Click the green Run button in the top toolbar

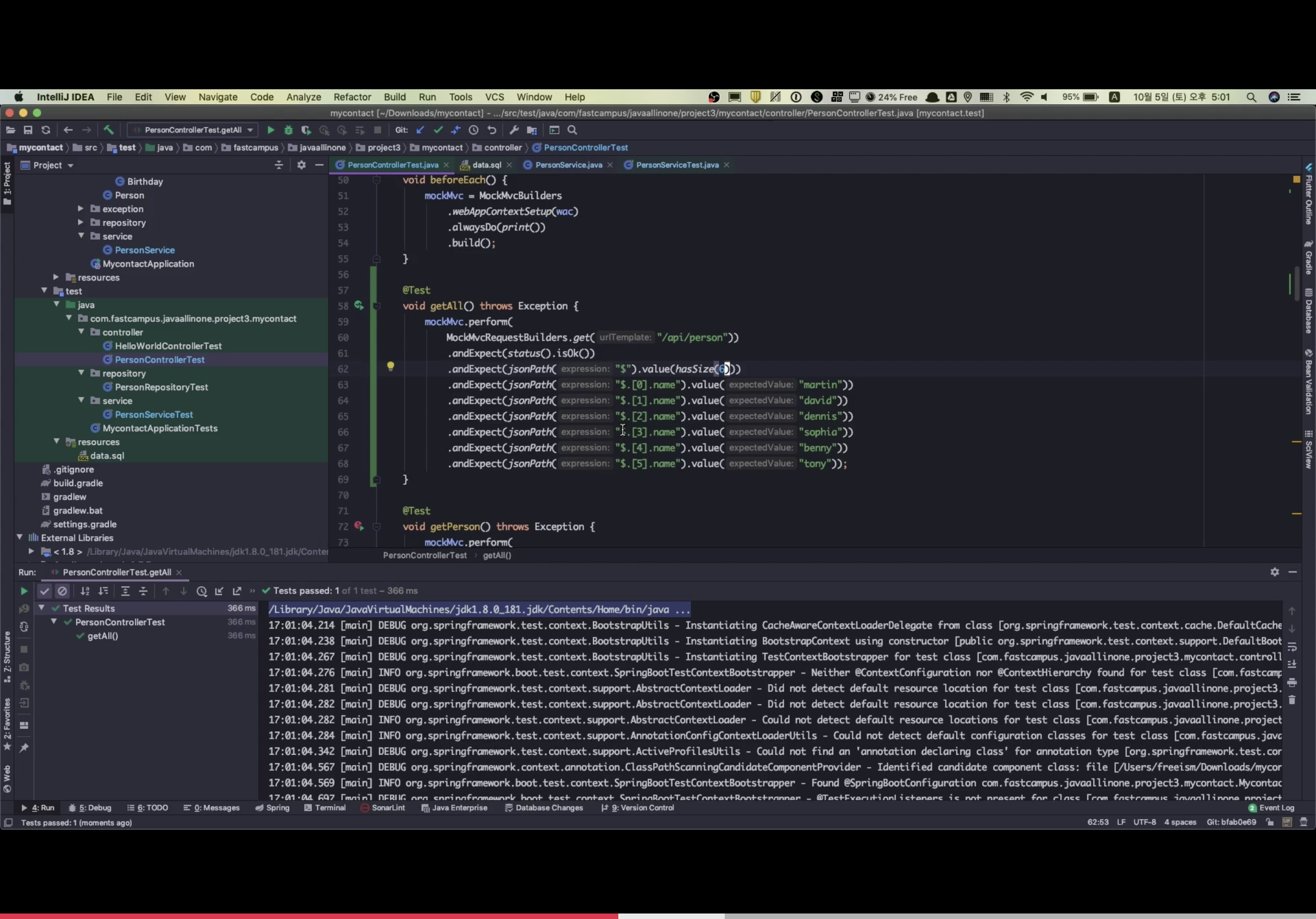pos(271,130)
